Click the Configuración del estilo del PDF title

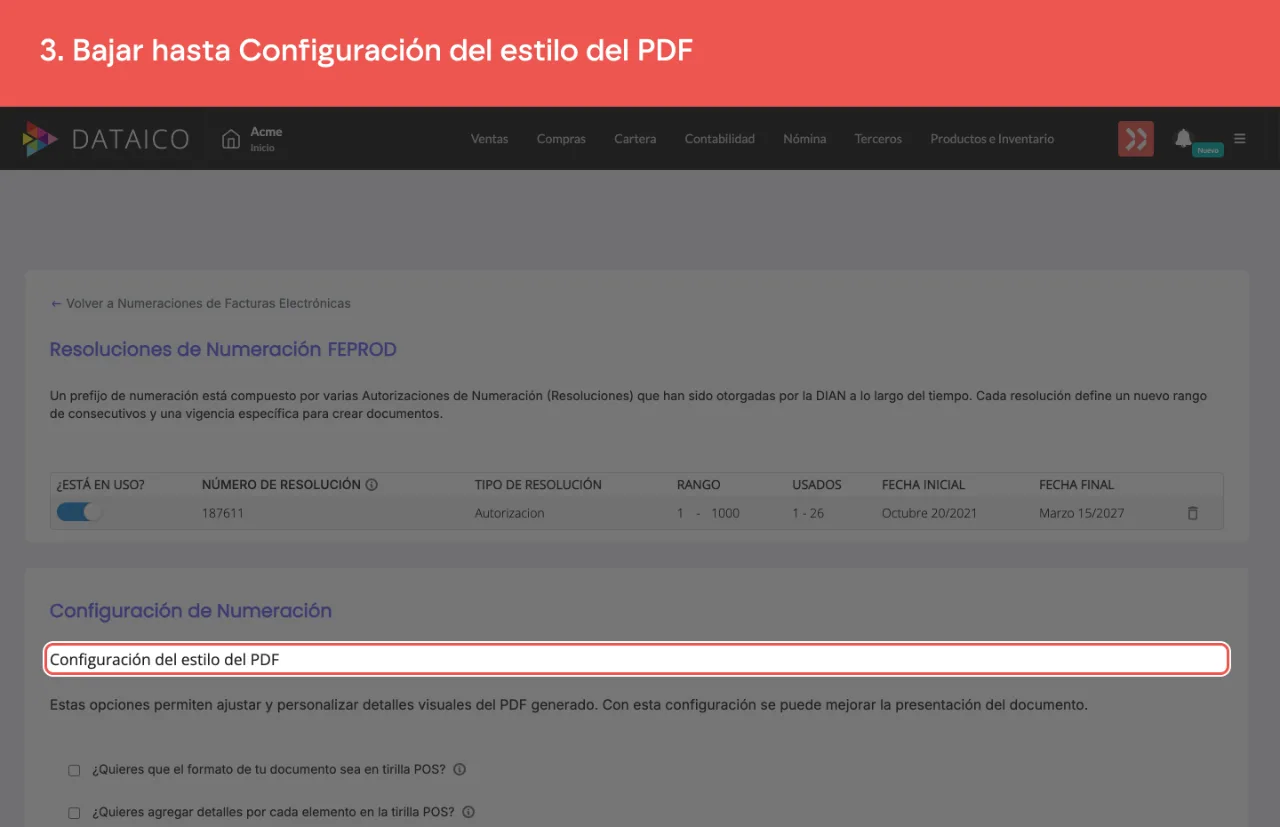coord(165,660)
